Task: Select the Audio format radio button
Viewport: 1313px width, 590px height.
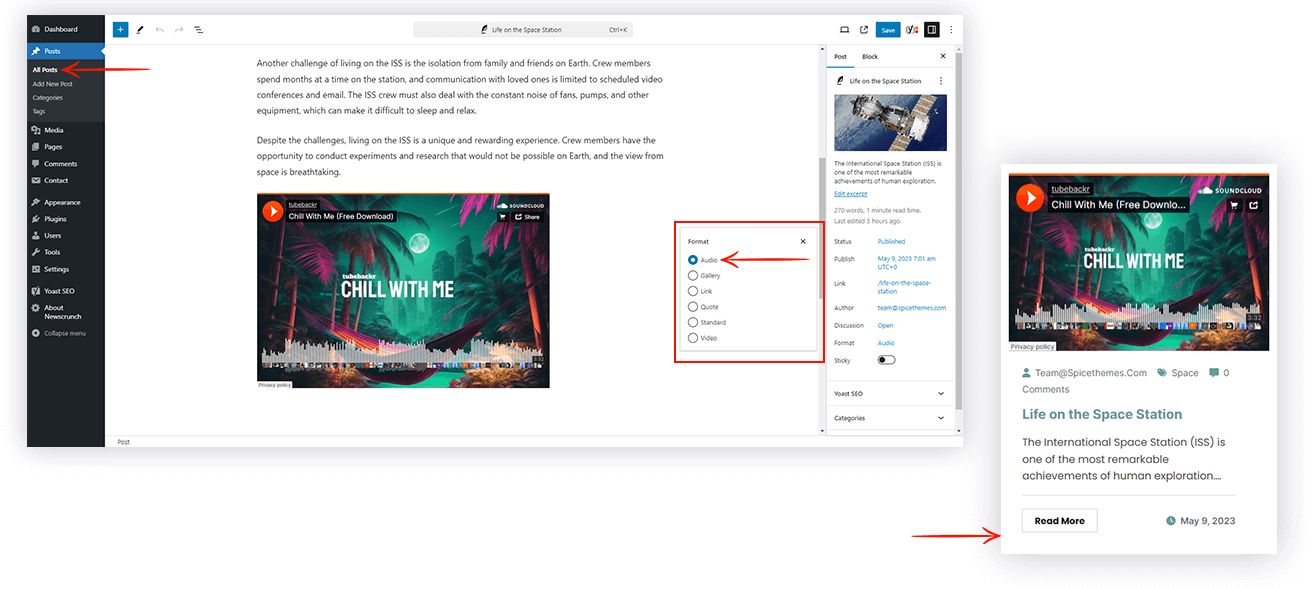Action: (x=693, y=260)
